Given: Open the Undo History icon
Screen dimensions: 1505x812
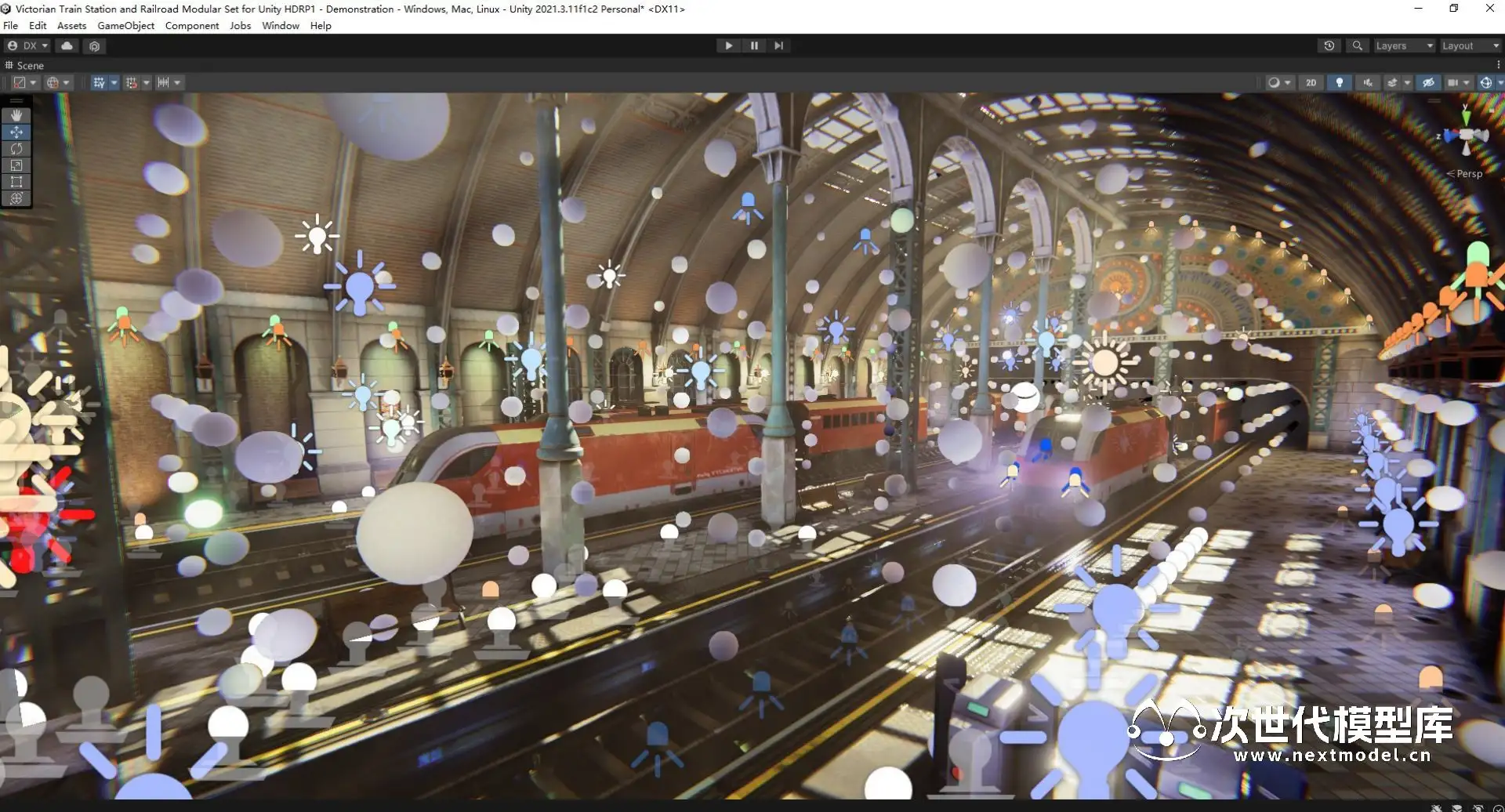Looking at the screenshot, I should (1329, 46).
